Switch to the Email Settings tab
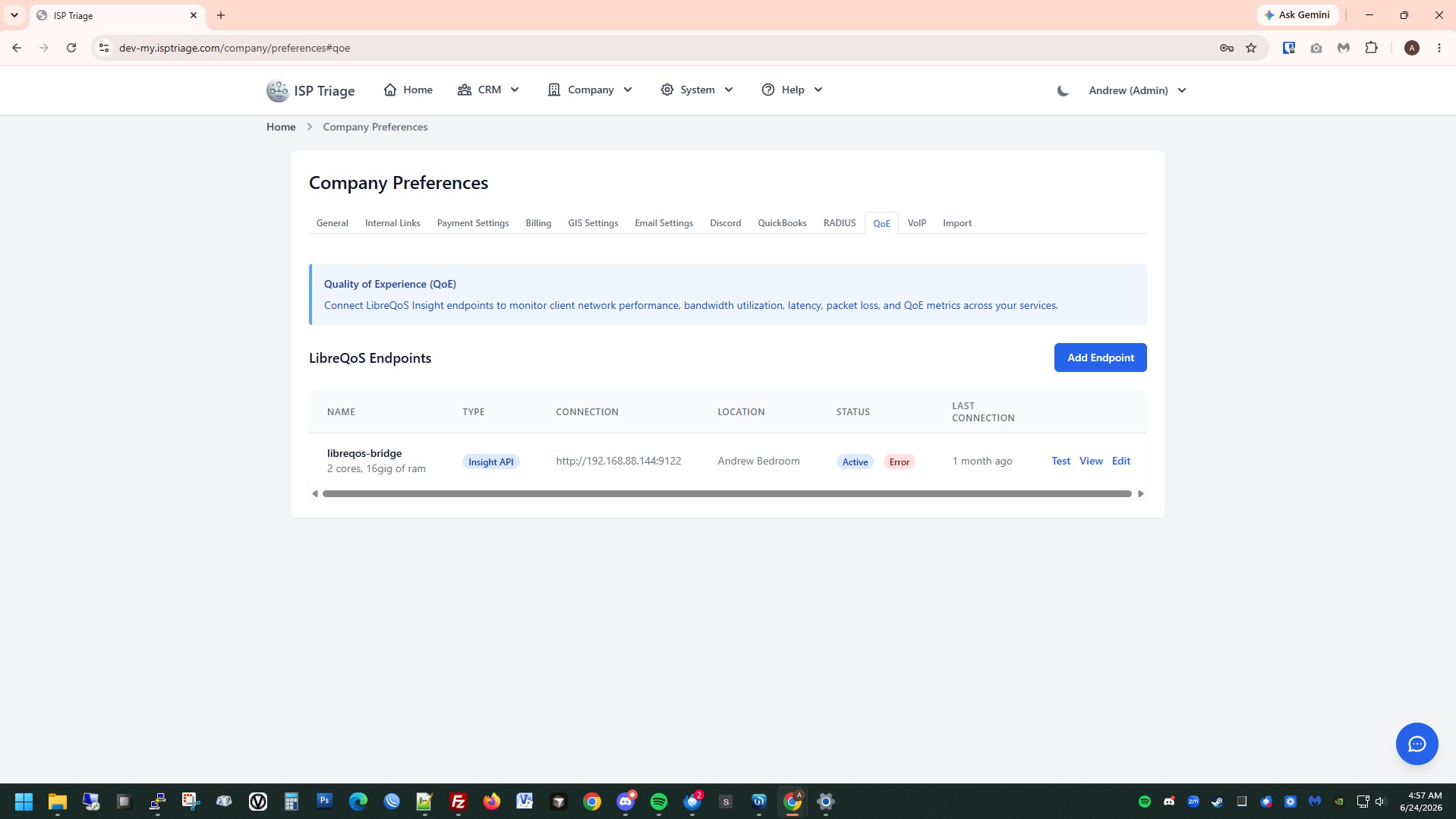This screenshot has height=819, width=1456. [664, 223]
